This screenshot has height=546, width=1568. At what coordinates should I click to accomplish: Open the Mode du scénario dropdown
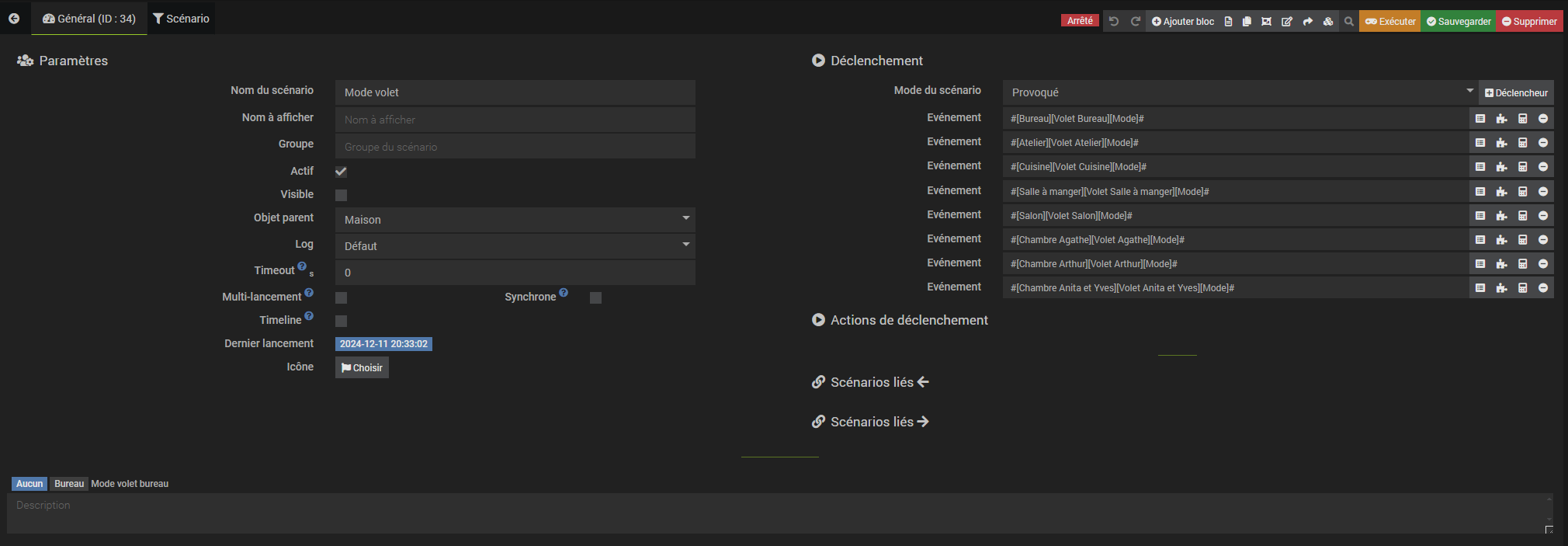point(1240,92)
